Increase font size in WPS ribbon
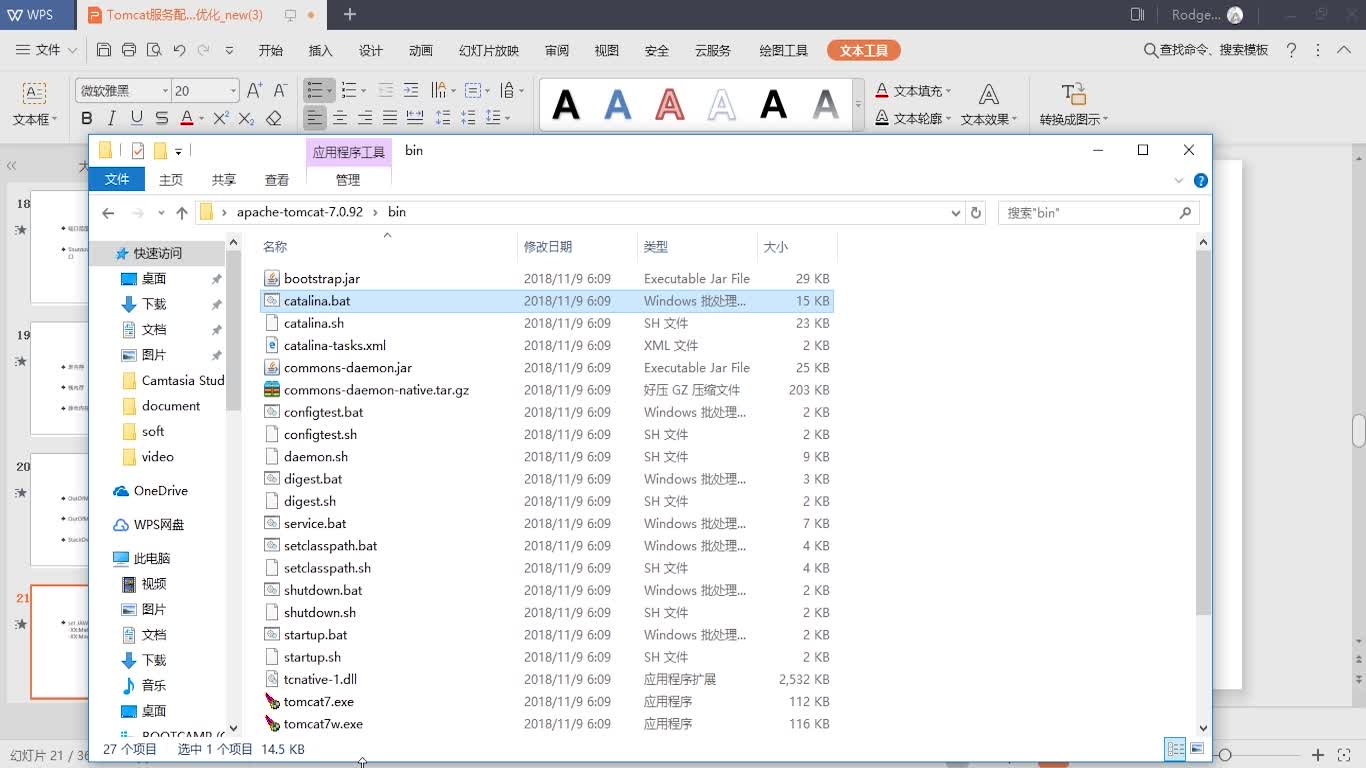This screenshot has width=1366, height=768. 255,90
